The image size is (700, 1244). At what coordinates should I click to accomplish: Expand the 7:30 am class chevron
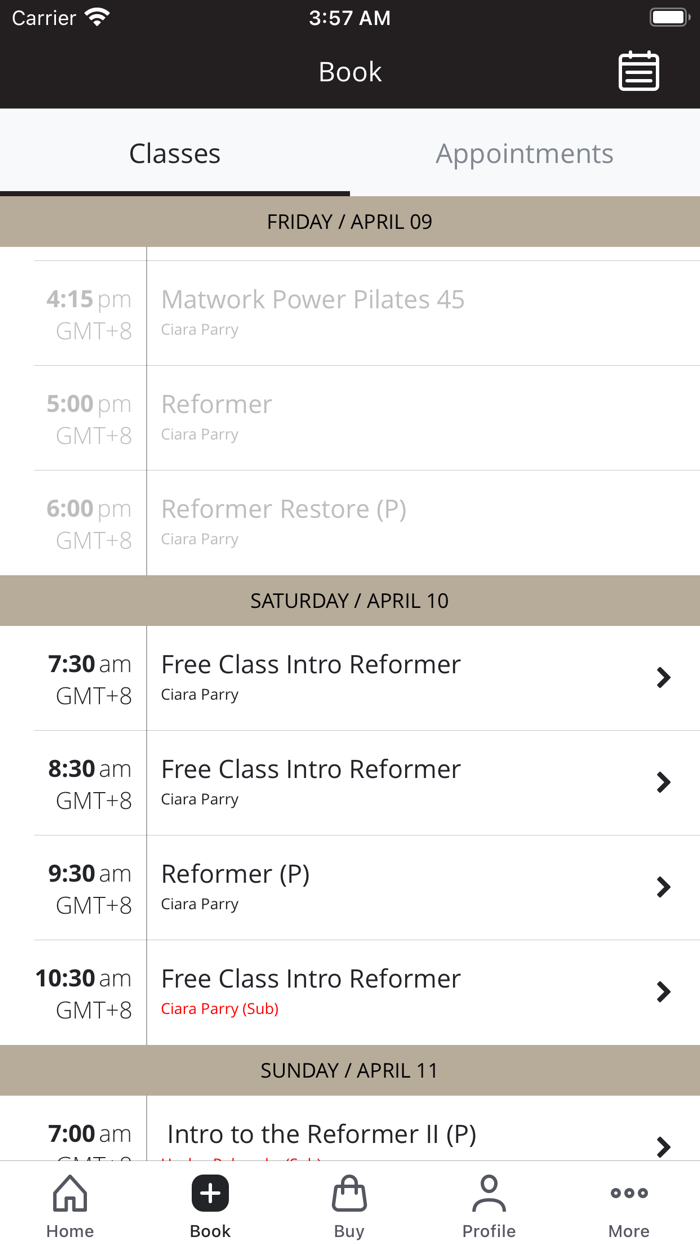pyautogui.click(x=663, y=678)
